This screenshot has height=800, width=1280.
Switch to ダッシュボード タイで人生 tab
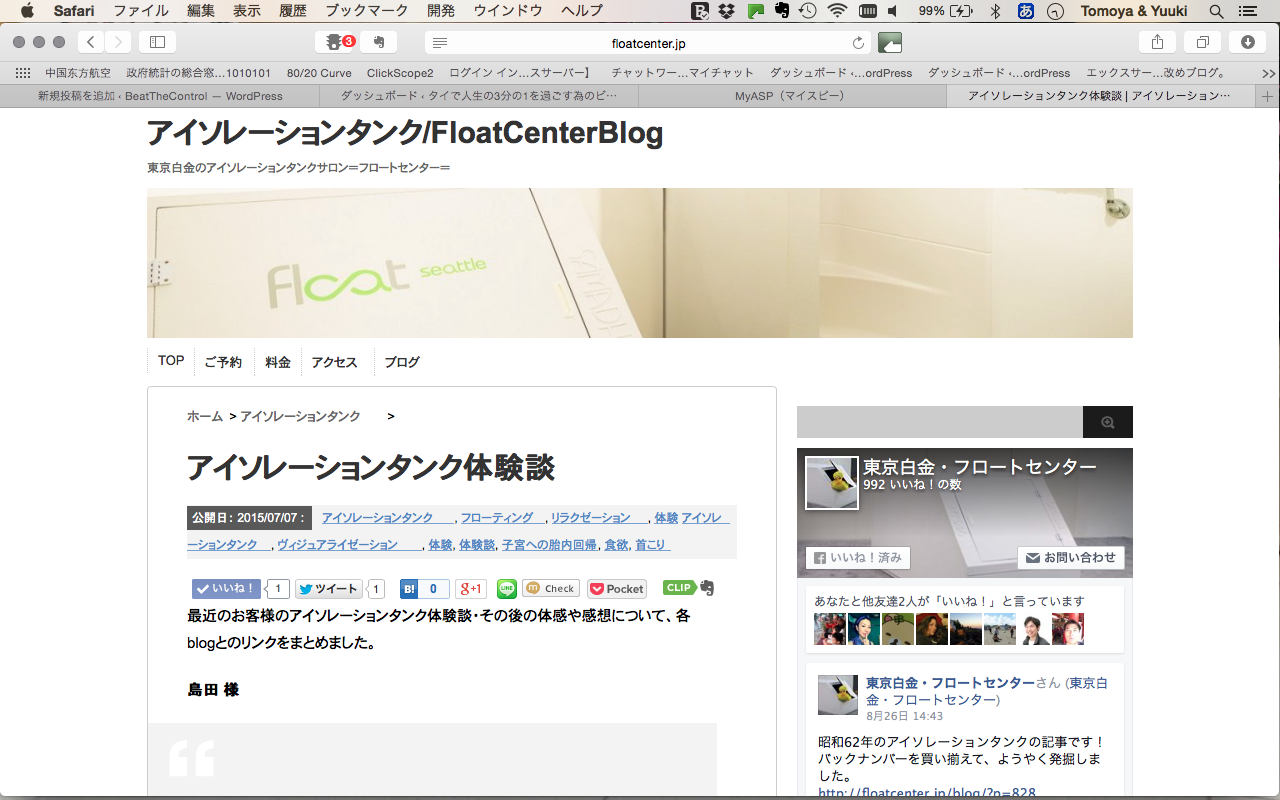click(479, 96)
